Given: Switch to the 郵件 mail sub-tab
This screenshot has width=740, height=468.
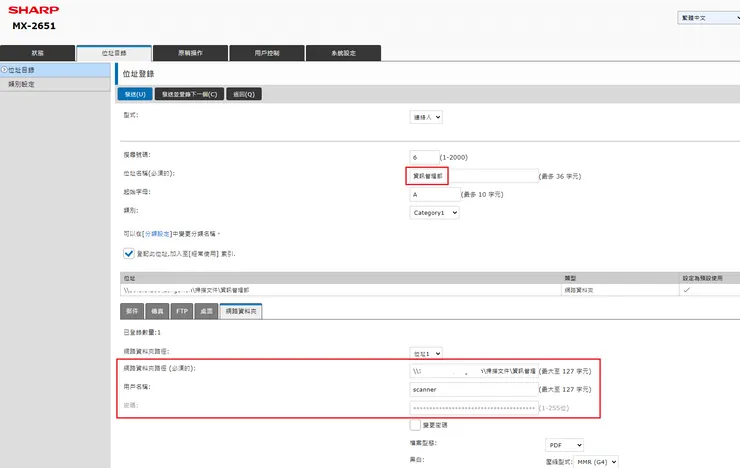Looking at the screenshot, I should pos(132,311).
